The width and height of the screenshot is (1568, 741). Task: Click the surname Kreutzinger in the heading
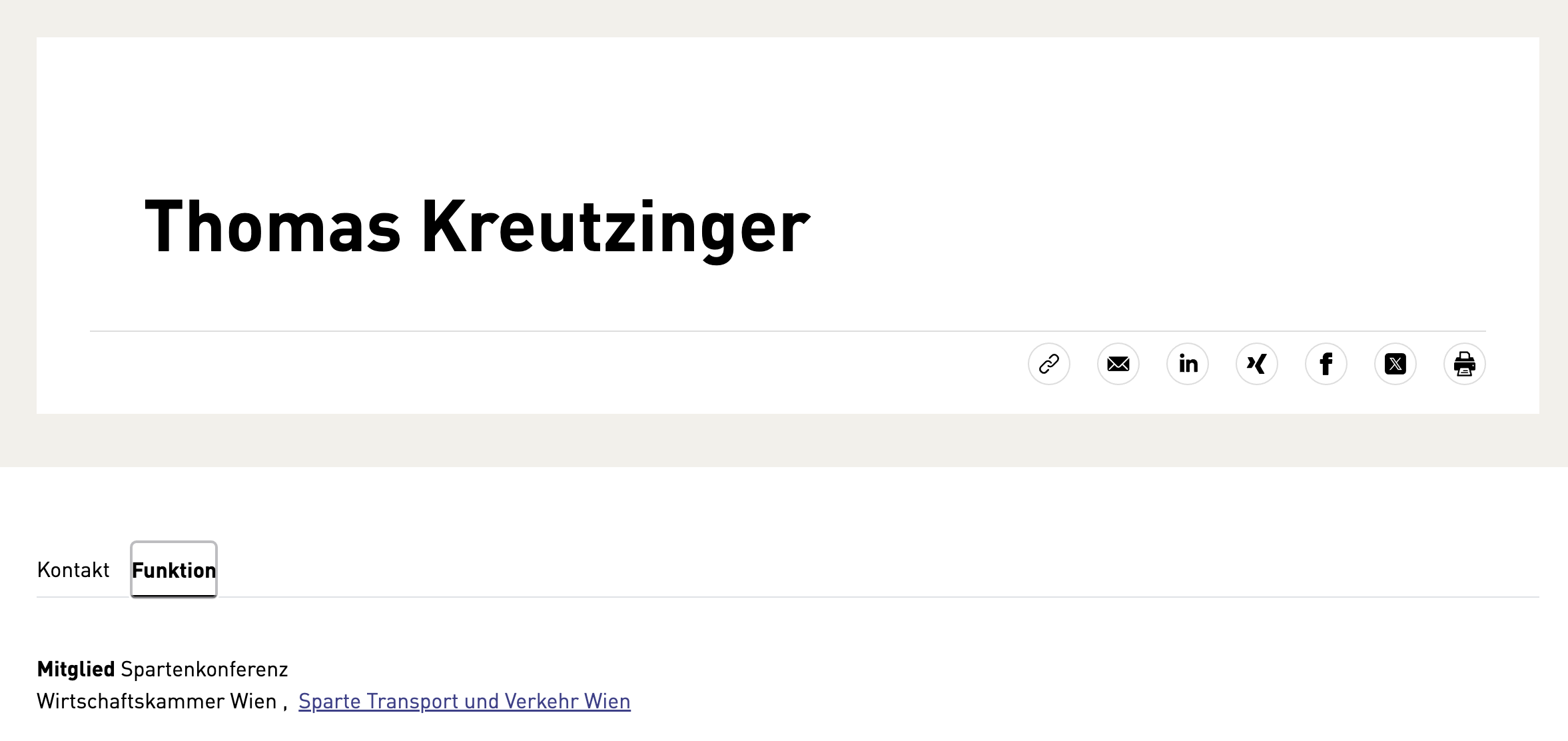[x=615, y=227]
